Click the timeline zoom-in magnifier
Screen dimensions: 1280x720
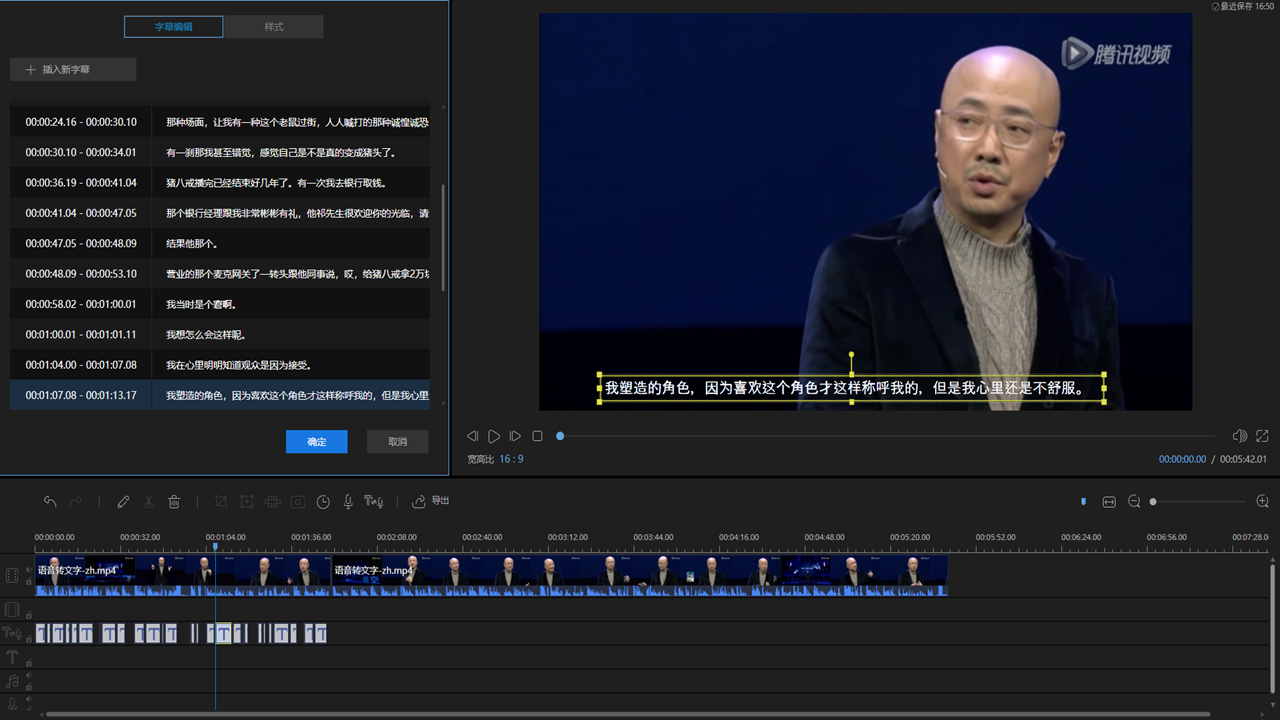click(1262, 502)
